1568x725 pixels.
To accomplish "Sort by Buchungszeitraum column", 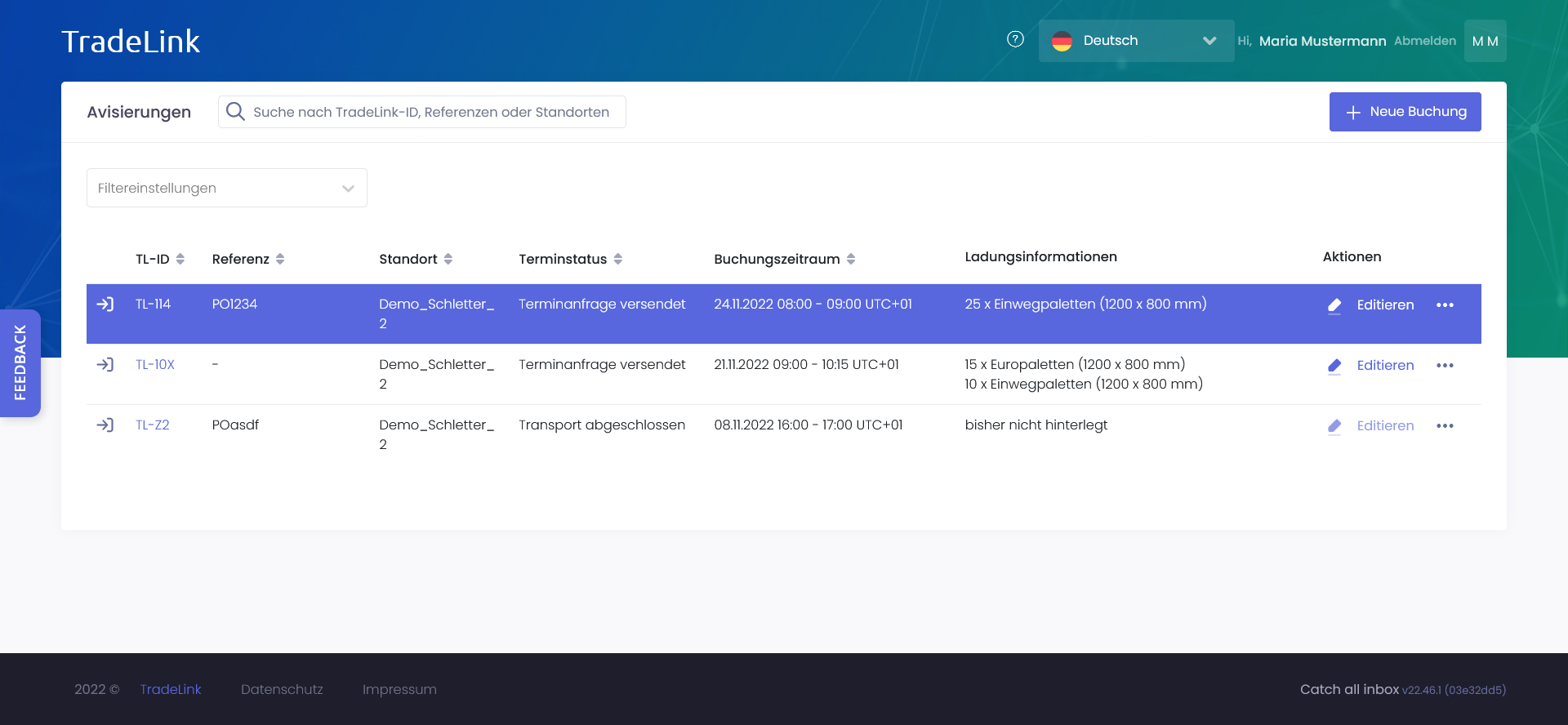I will coord(851,259).
